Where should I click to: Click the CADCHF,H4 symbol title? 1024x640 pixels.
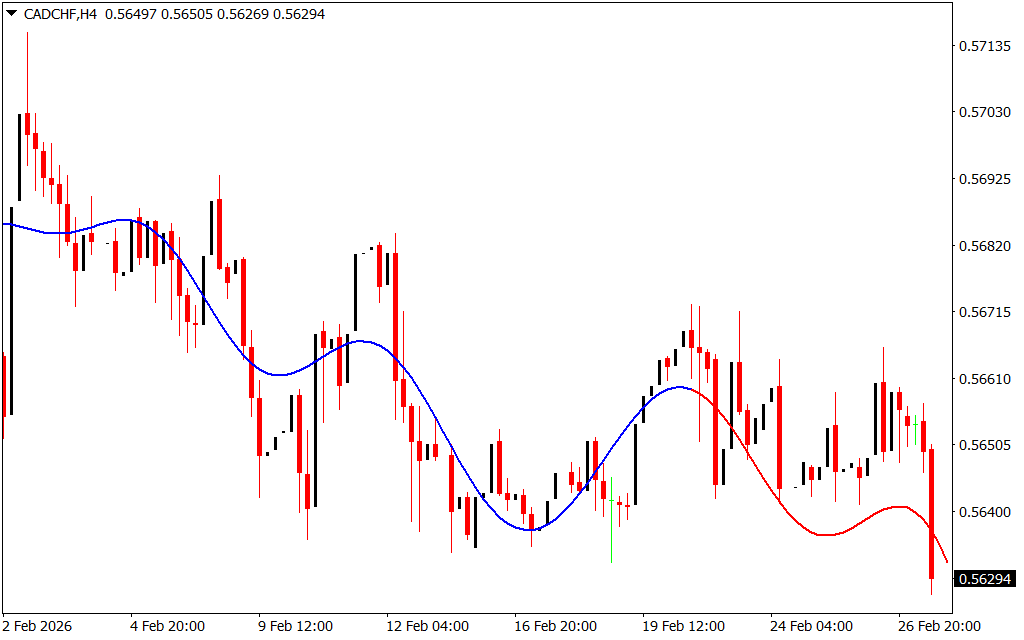(59, 14)
